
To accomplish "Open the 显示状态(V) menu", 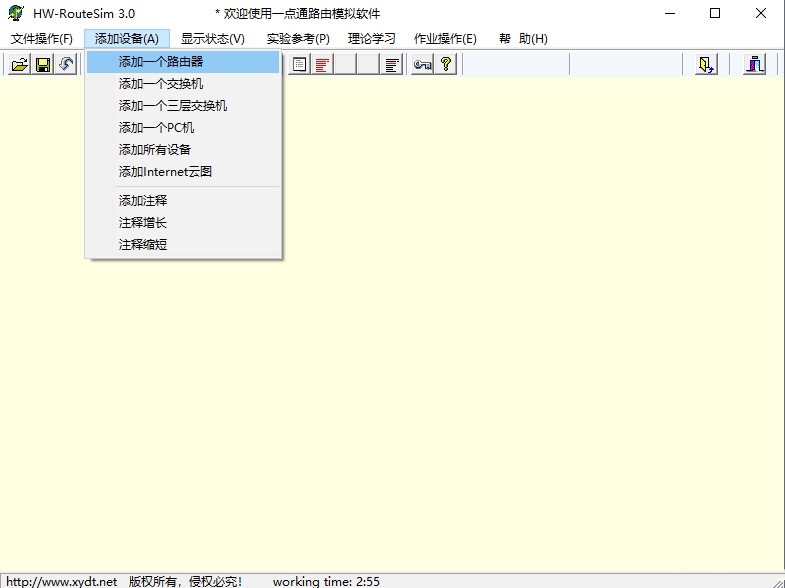I will click(213, 39).
